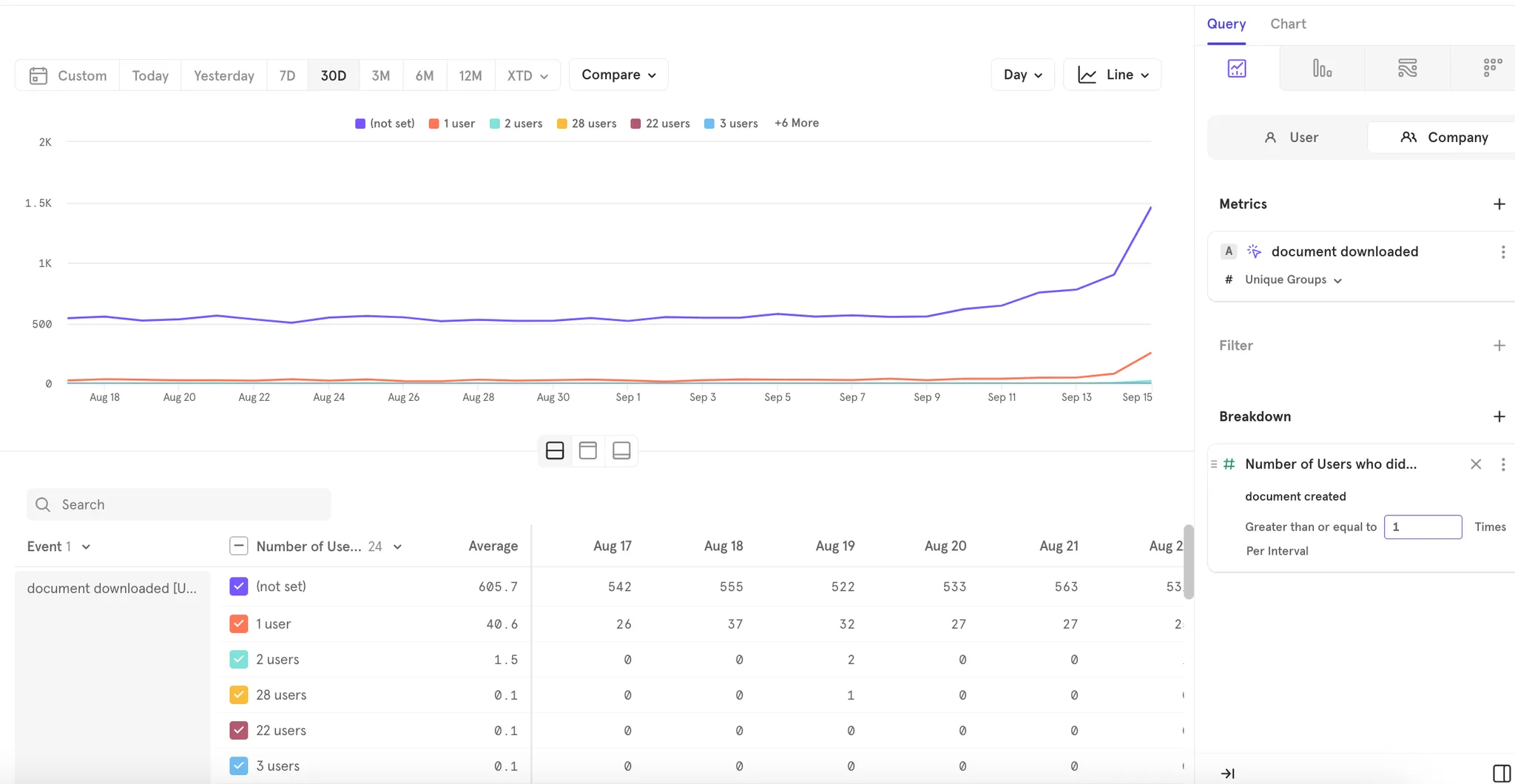Click the +6 More legend link
Viewport: 1515px width, 784px height.
point(796,123)
